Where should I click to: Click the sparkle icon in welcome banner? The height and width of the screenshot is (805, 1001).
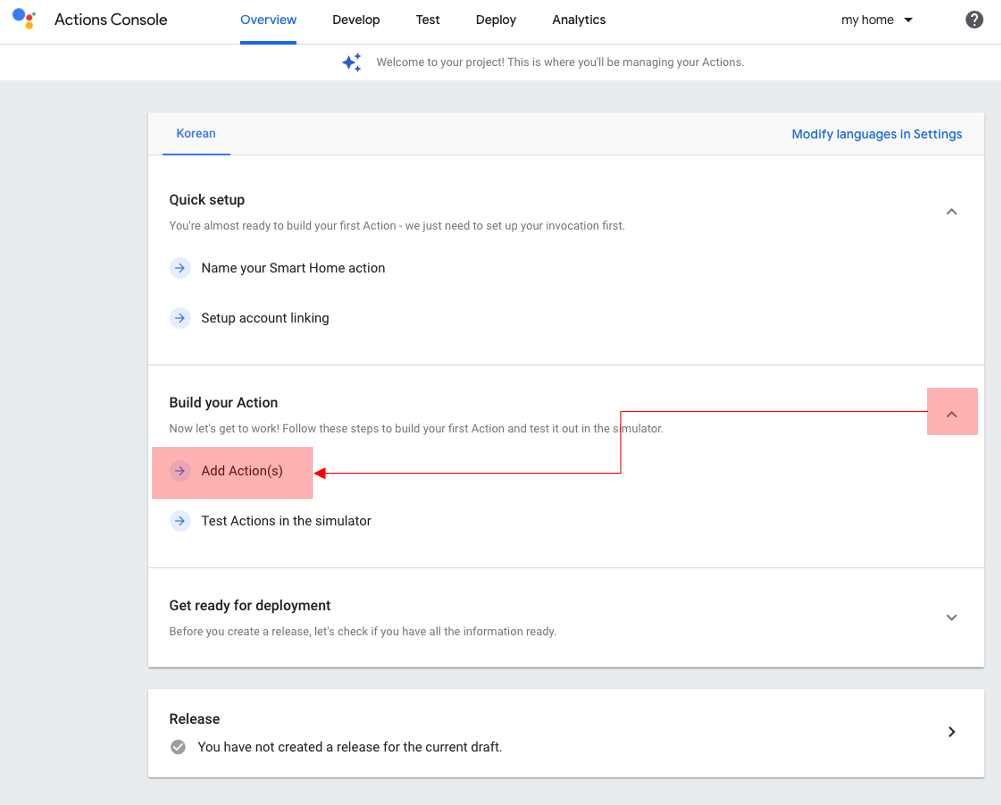click(352, 62)
